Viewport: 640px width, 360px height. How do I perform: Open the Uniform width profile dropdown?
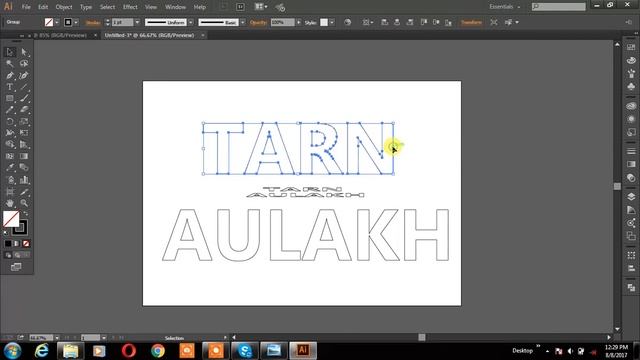[191, 22]
